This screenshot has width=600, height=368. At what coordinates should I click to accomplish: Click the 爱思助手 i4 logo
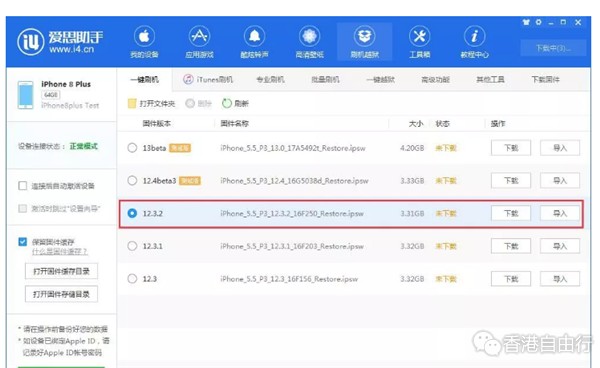[x=31, y=42]
